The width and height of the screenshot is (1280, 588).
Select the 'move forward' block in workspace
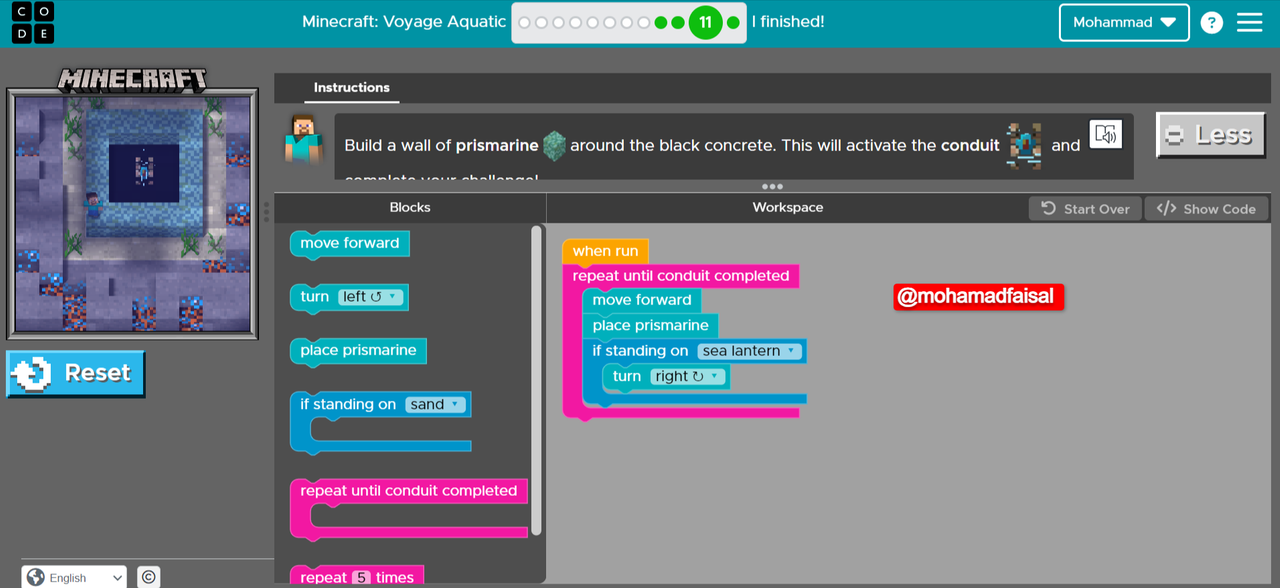pyautogui.click(x=642, y=300)
